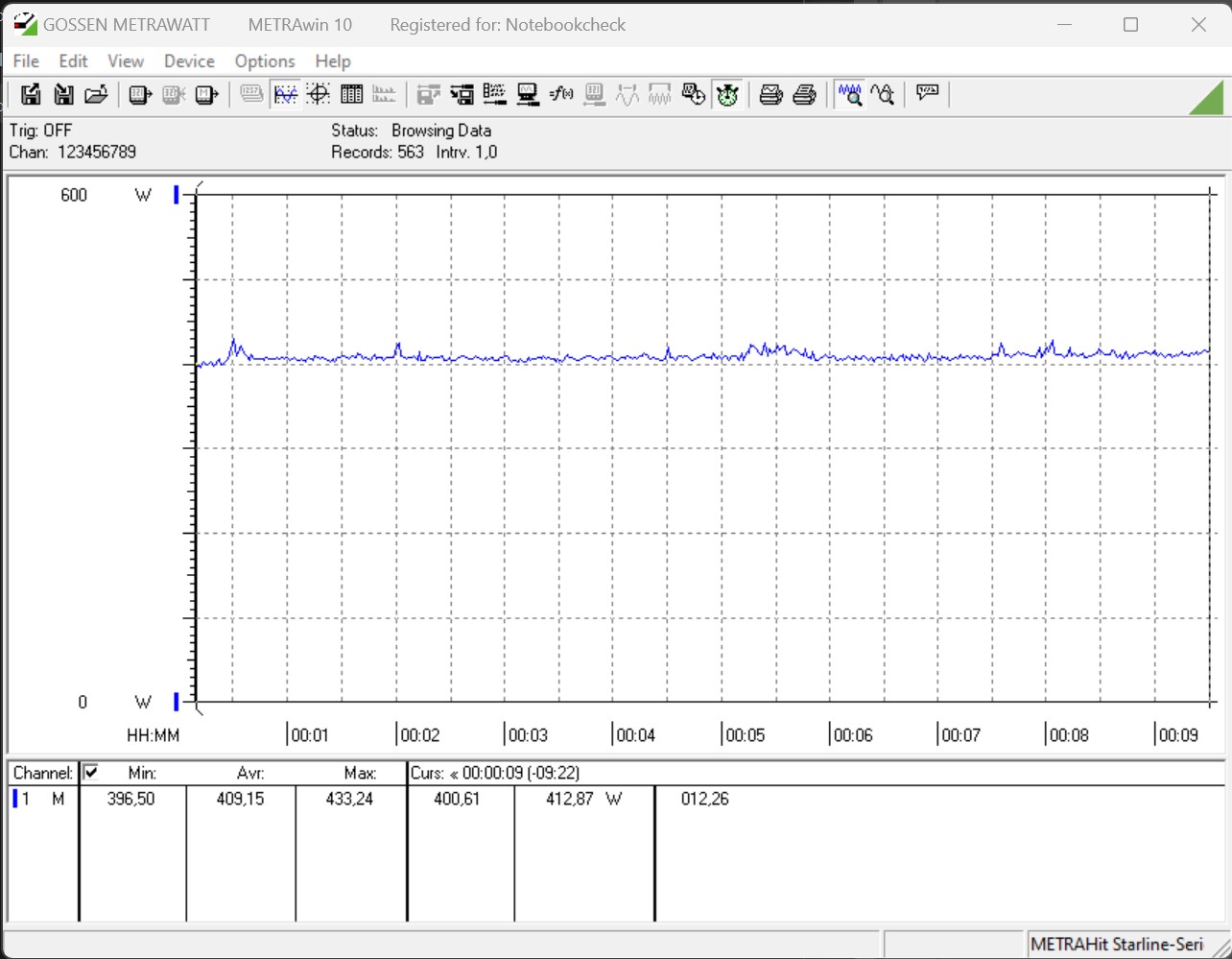Click the green stopwatch timer icon
1232x959 pixels.
(x=727, y=94)
